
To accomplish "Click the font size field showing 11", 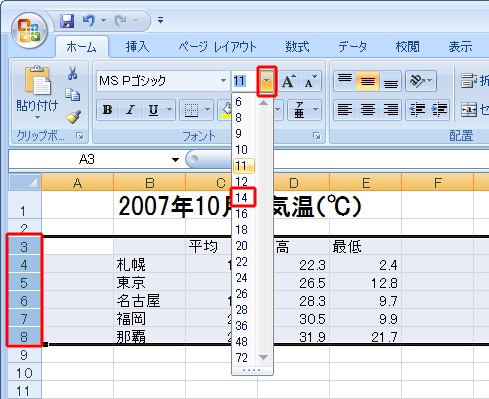I will tap(244, 81).
